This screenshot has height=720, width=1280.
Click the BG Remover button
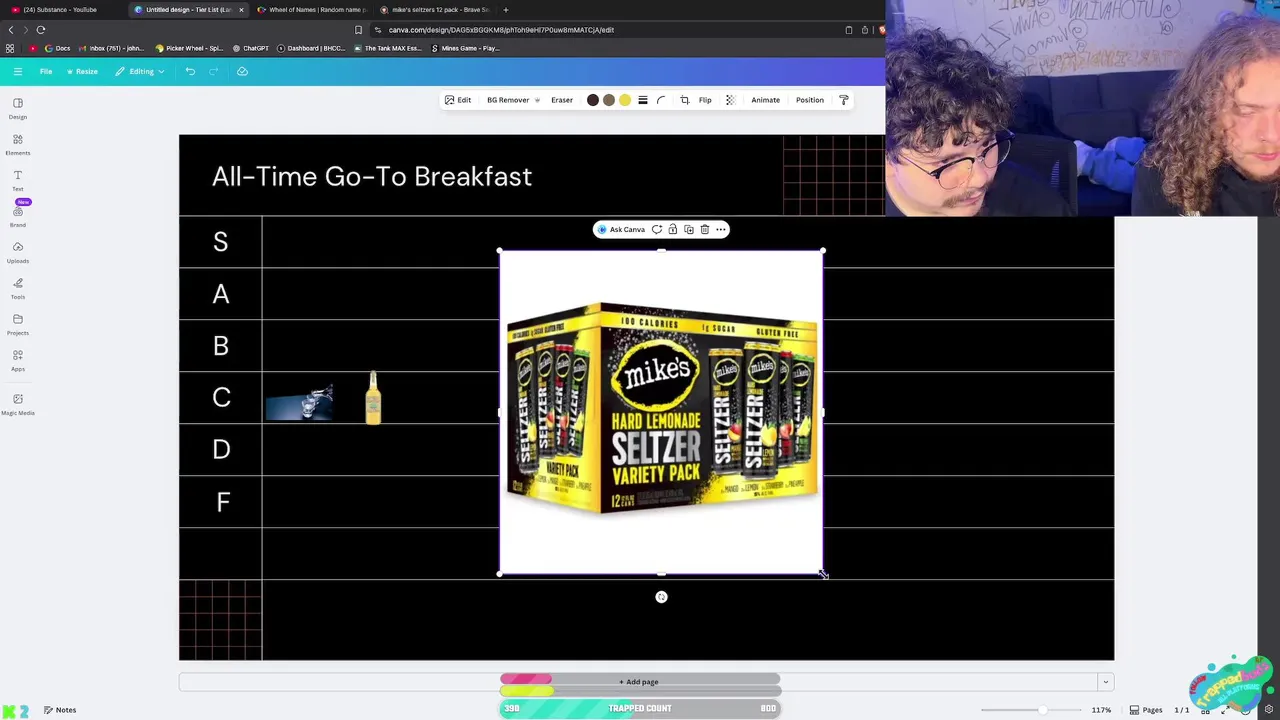pos(513,100)
